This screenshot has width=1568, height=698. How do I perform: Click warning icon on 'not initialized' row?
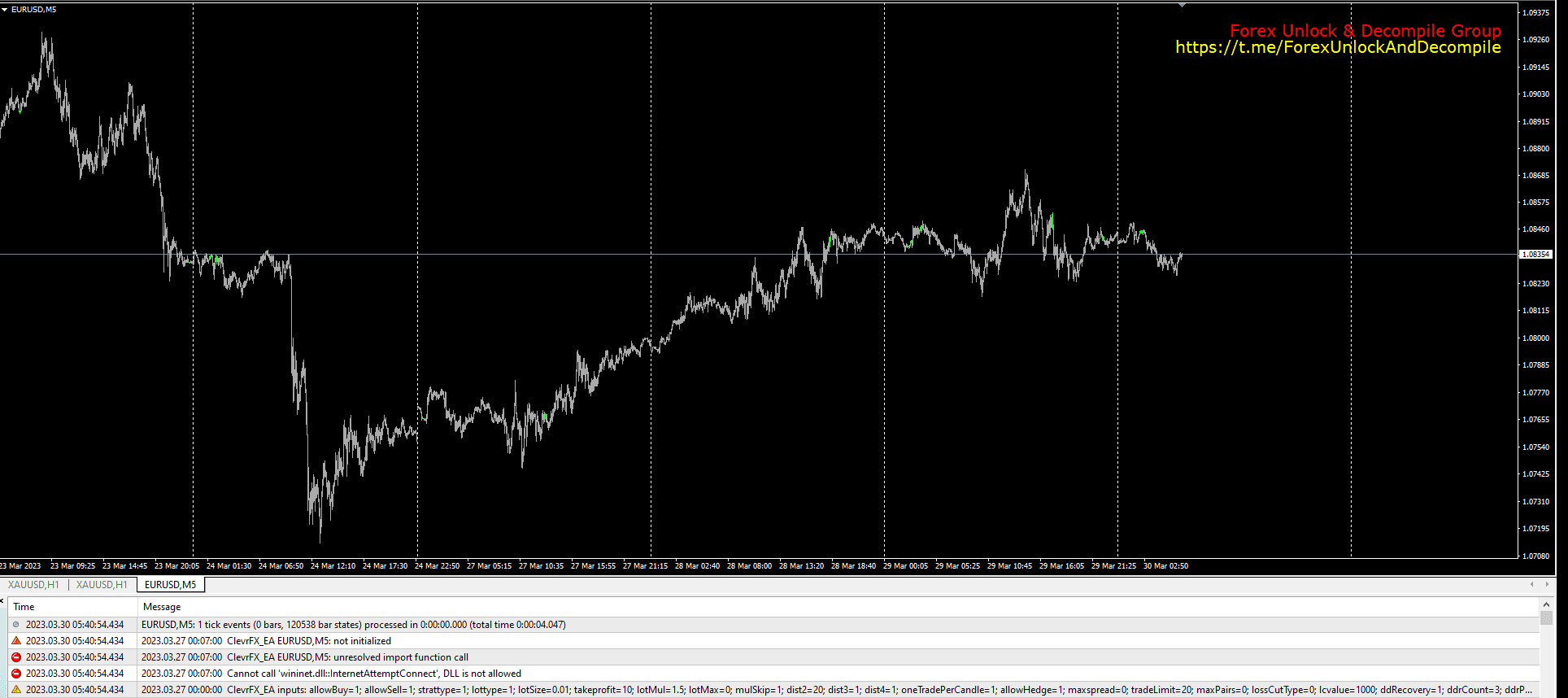click(16, 641)
